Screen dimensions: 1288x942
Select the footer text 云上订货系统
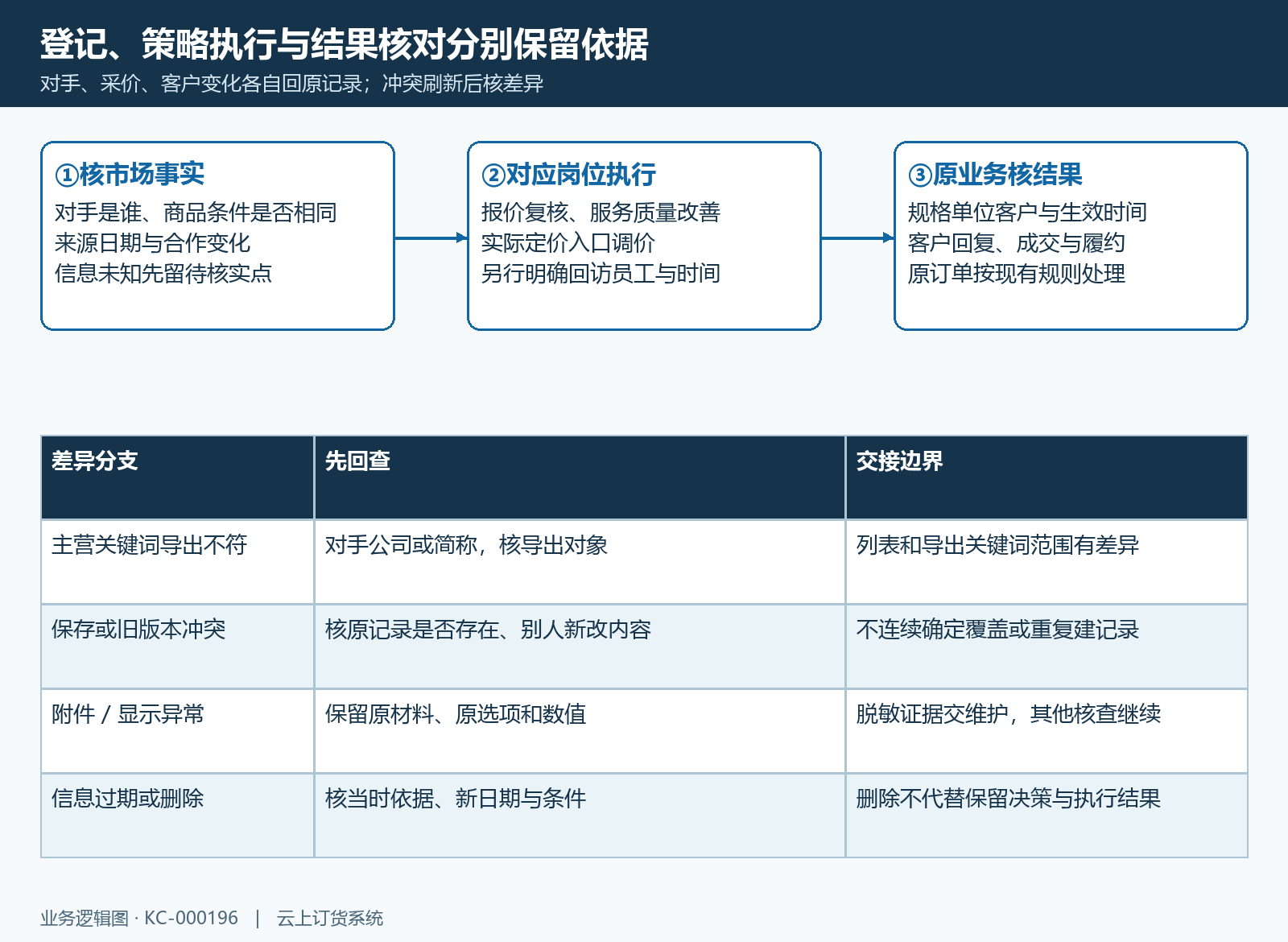(330, 918)
